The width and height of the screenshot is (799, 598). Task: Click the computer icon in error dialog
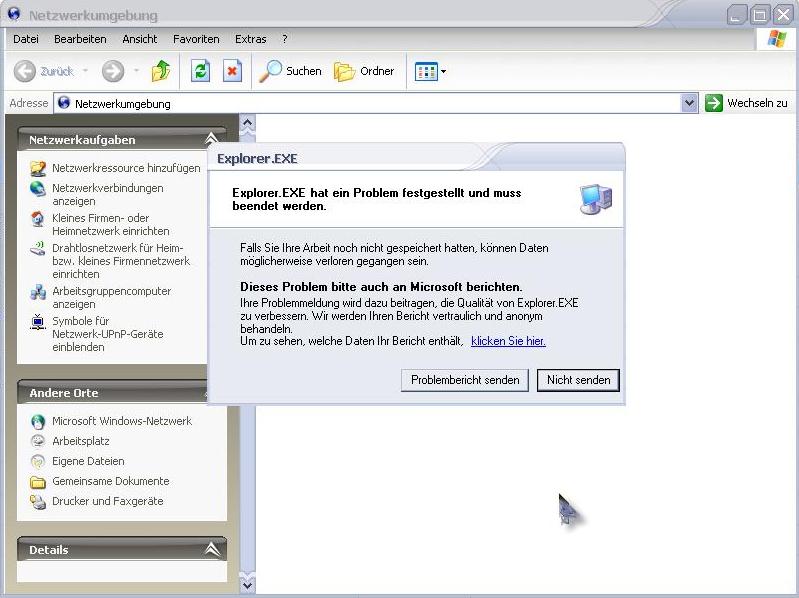pos(596,199)
